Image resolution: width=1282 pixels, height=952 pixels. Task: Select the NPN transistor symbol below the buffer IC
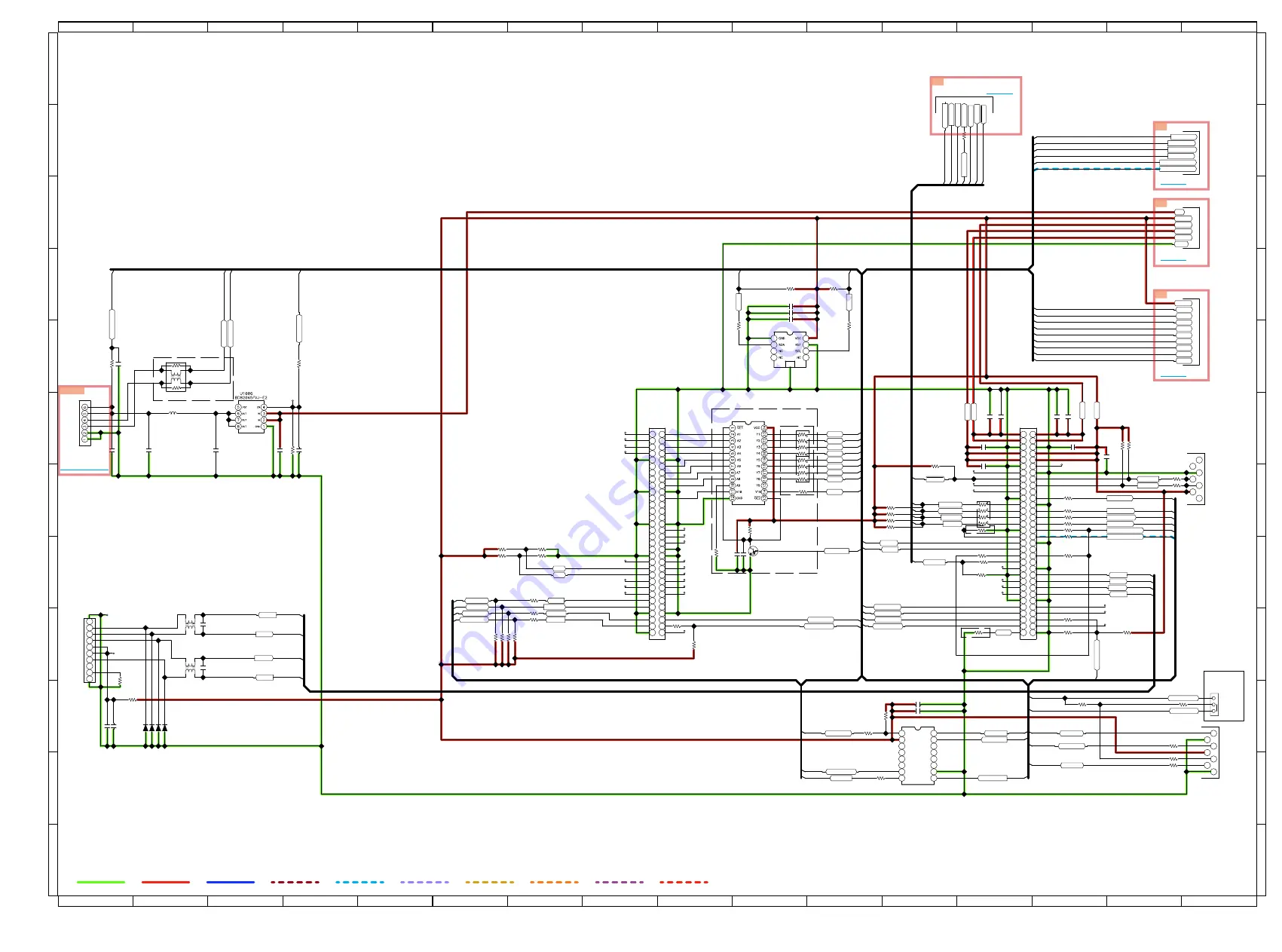point(751,551)
